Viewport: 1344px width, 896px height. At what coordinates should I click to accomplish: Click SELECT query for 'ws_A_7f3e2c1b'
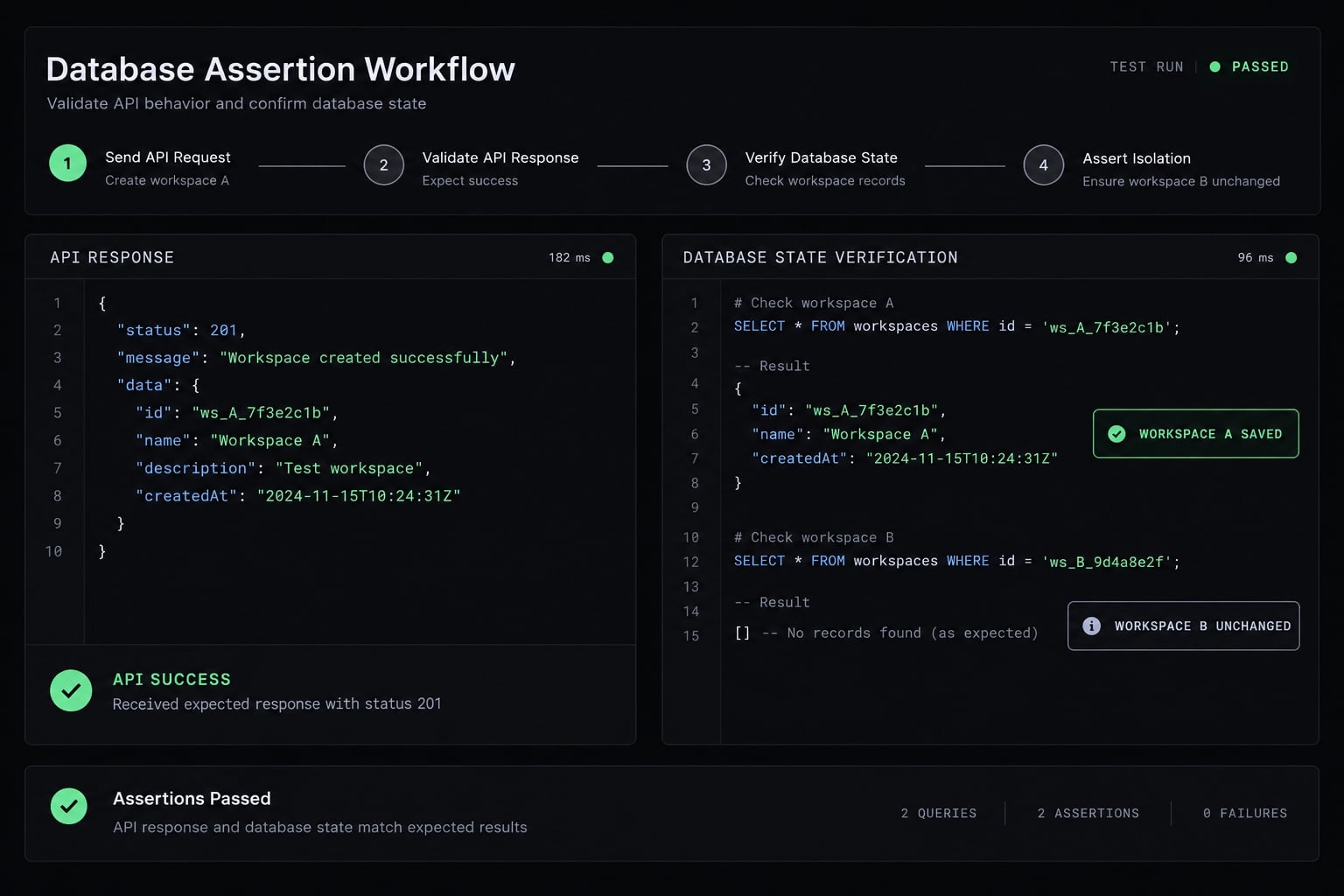(956, 326)
